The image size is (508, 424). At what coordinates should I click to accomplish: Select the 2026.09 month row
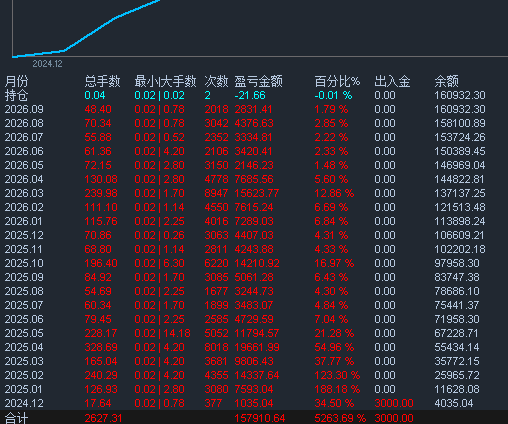click(x=24, y=110)
